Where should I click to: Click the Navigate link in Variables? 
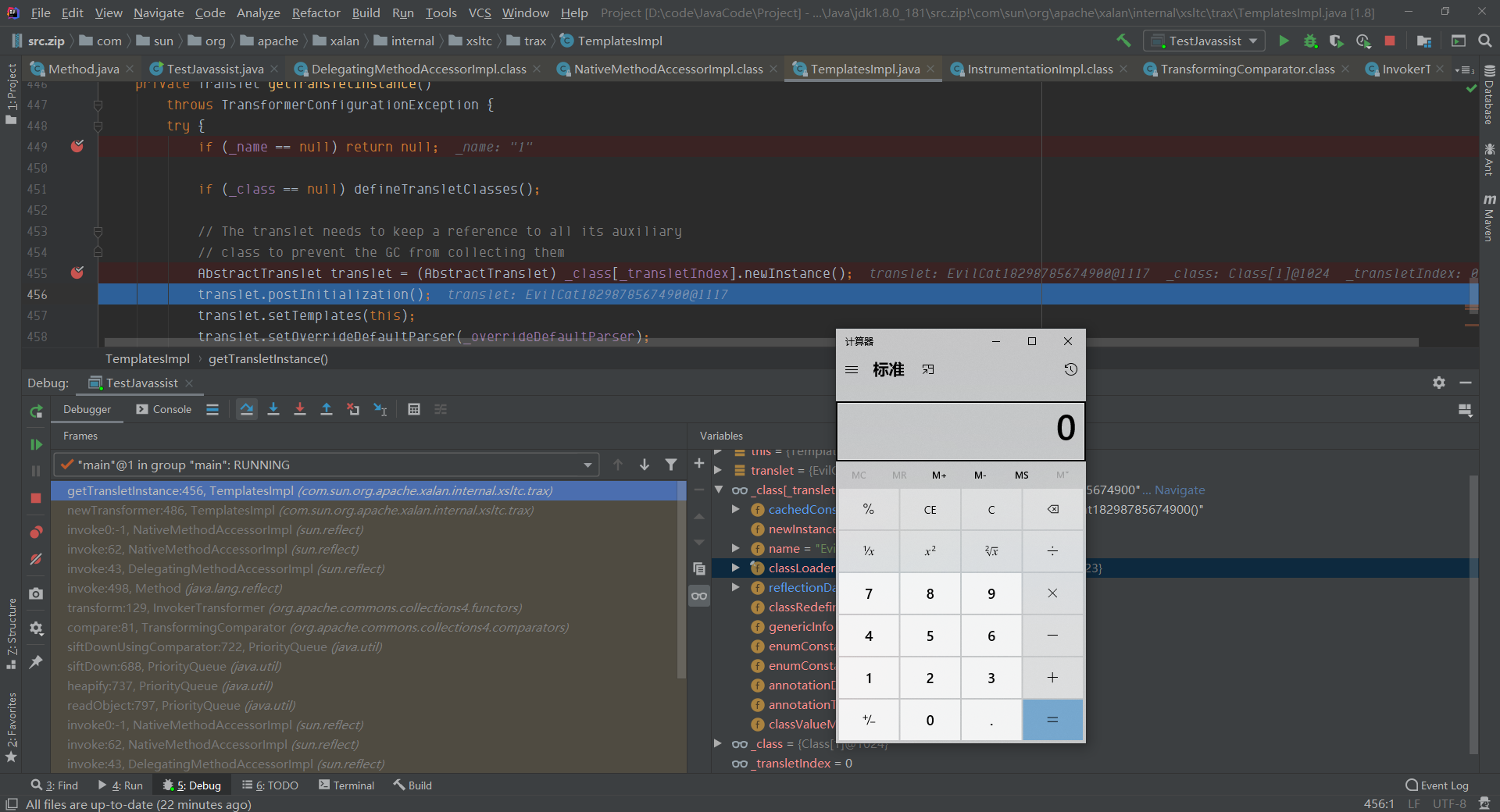click(1180, 490)
